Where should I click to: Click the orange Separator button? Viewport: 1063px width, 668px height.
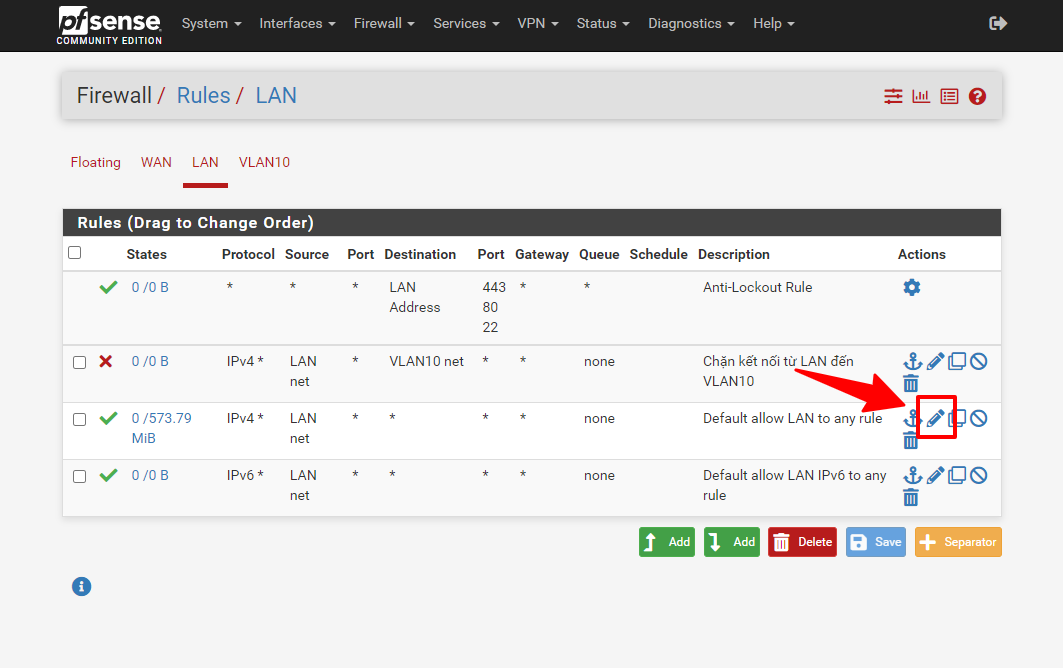957,542
